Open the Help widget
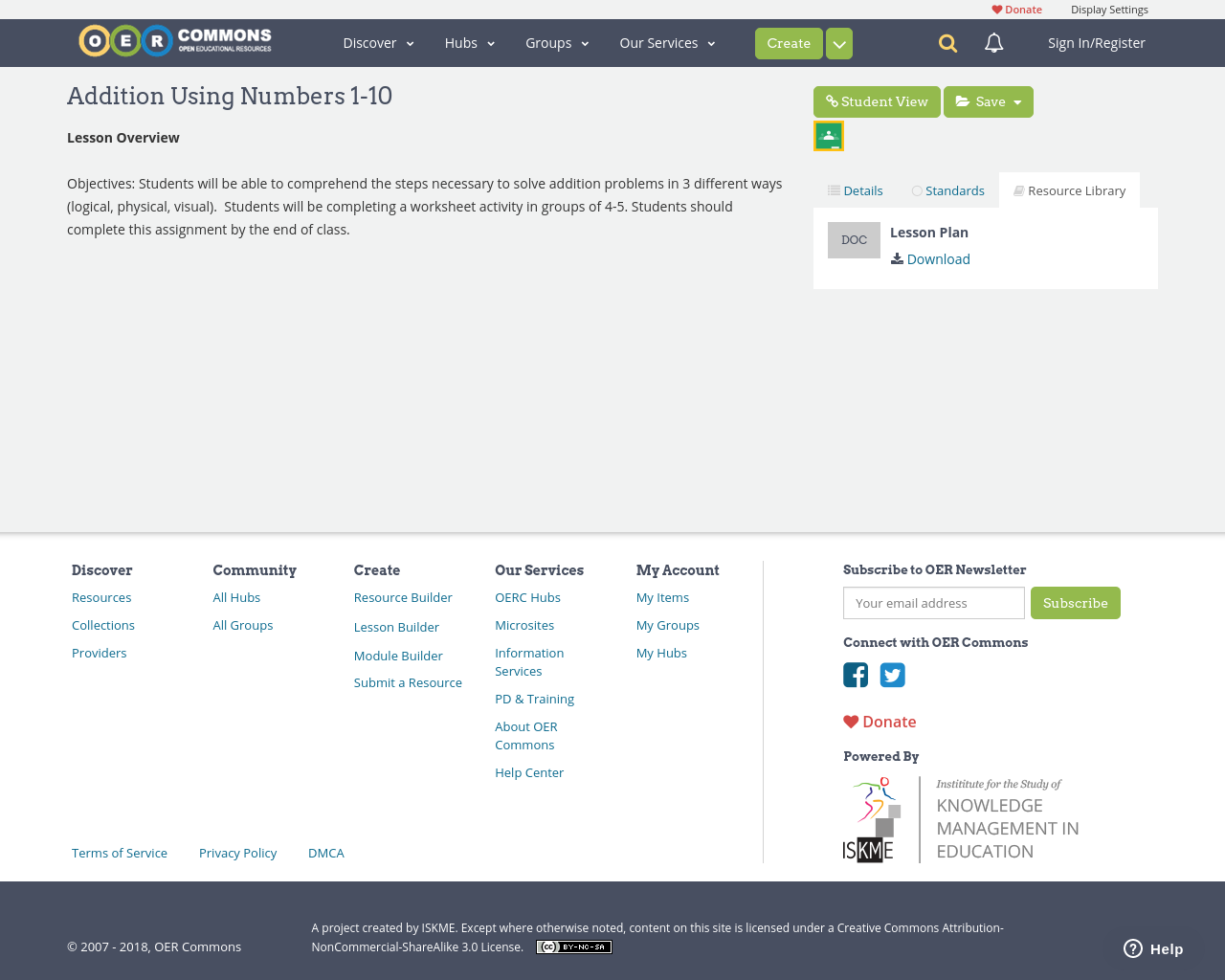1225x980 pixels. 1153,948
